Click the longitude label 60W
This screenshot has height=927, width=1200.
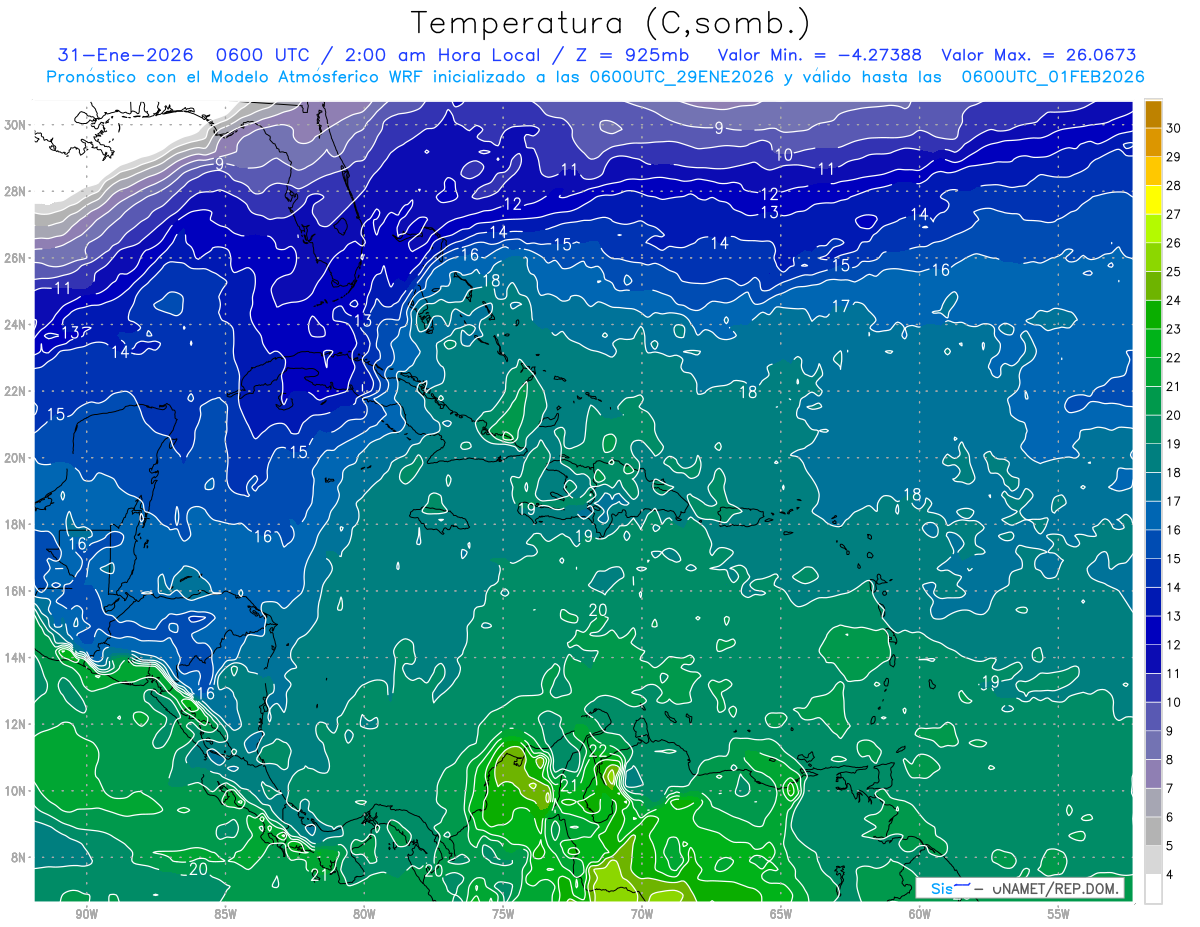(920, 914)
